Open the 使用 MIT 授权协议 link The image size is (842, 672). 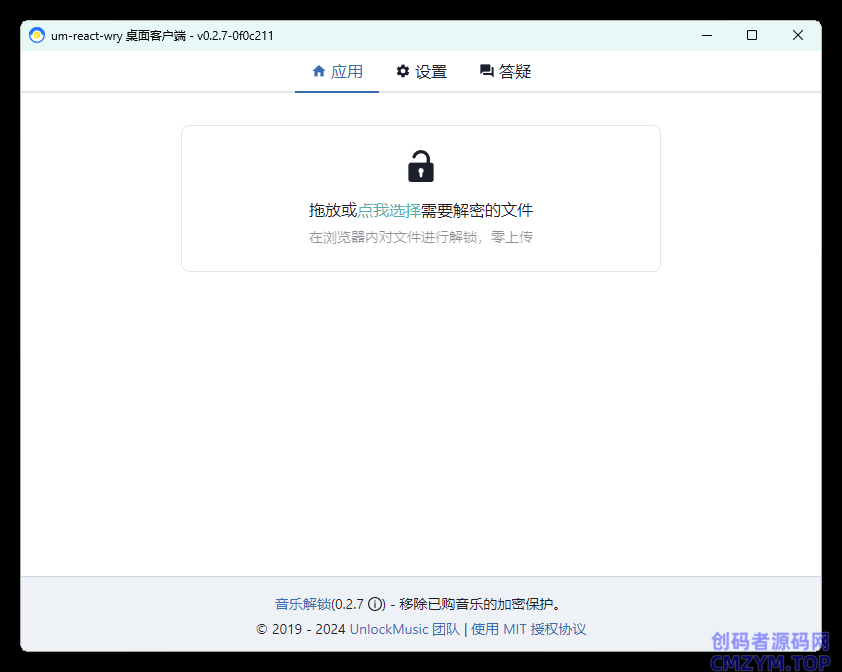tap(529, 629)
